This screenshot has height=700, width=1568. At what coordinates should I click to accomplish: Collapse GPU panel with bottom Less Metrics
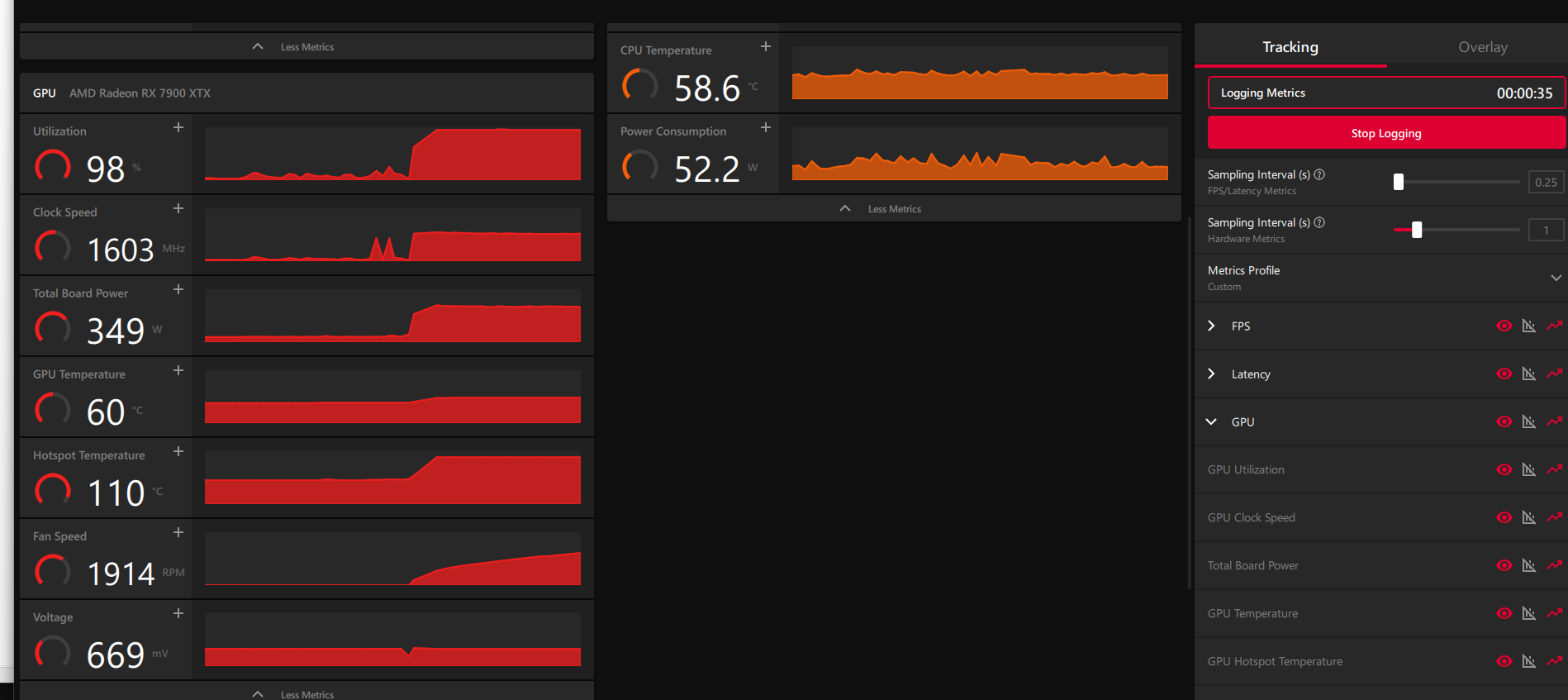tap(306, 692)
